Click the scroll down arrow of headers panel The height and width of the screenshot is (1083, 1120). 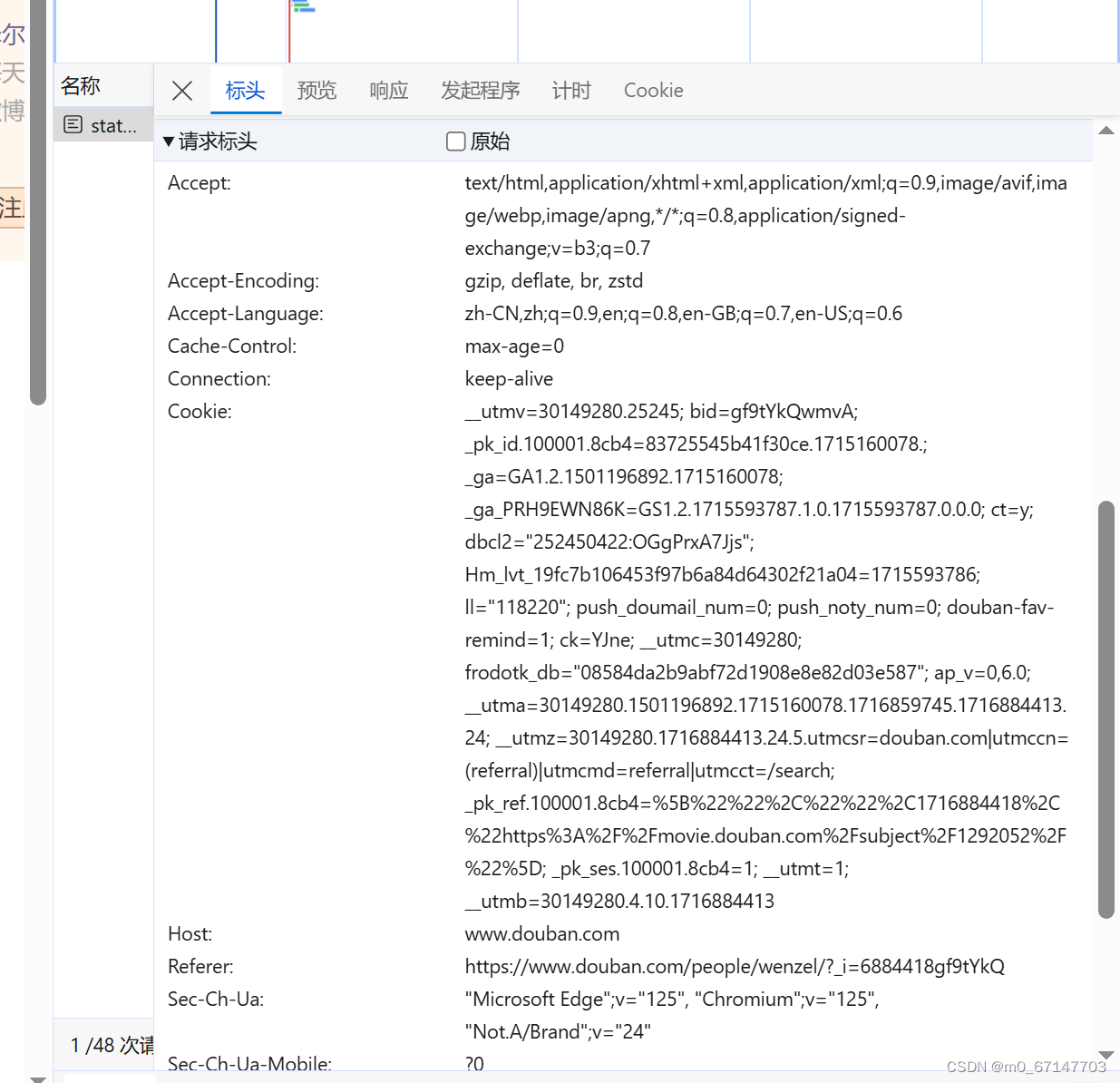[1106, 1055]
